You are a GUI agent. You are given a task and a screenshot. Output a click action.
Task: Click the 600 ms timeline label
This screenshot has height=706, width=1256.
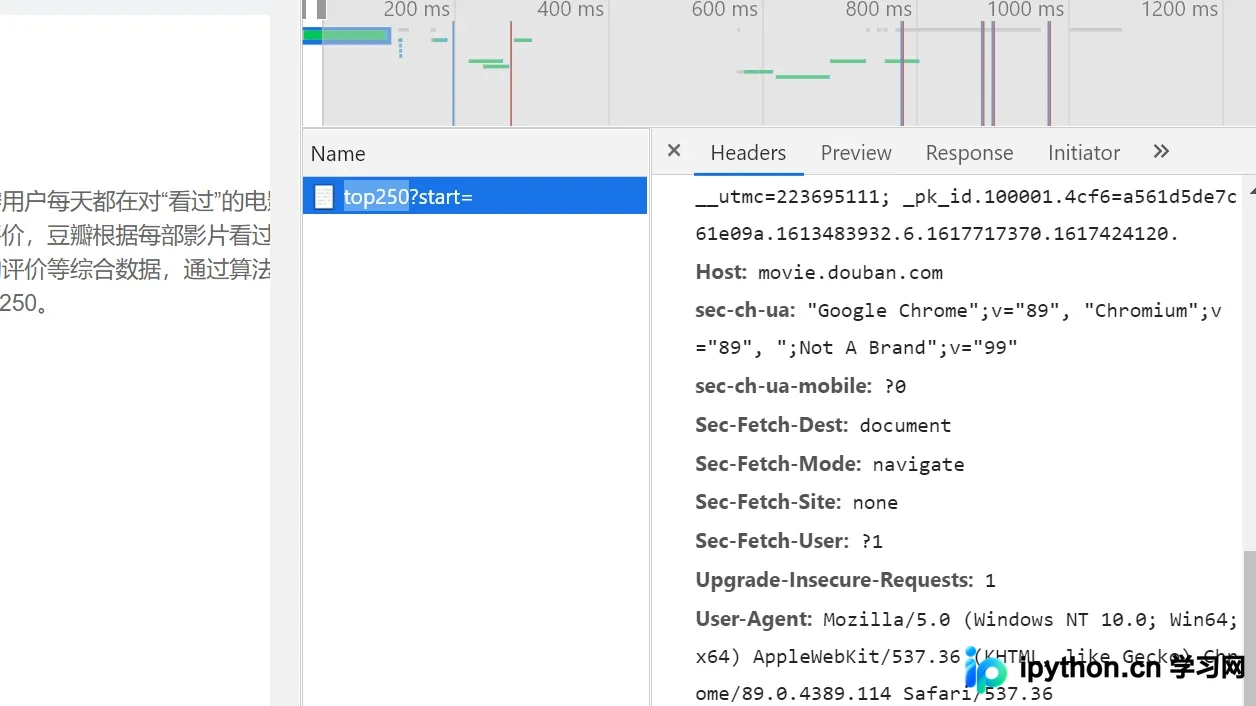pyautogui.click(x=724, y=10)
